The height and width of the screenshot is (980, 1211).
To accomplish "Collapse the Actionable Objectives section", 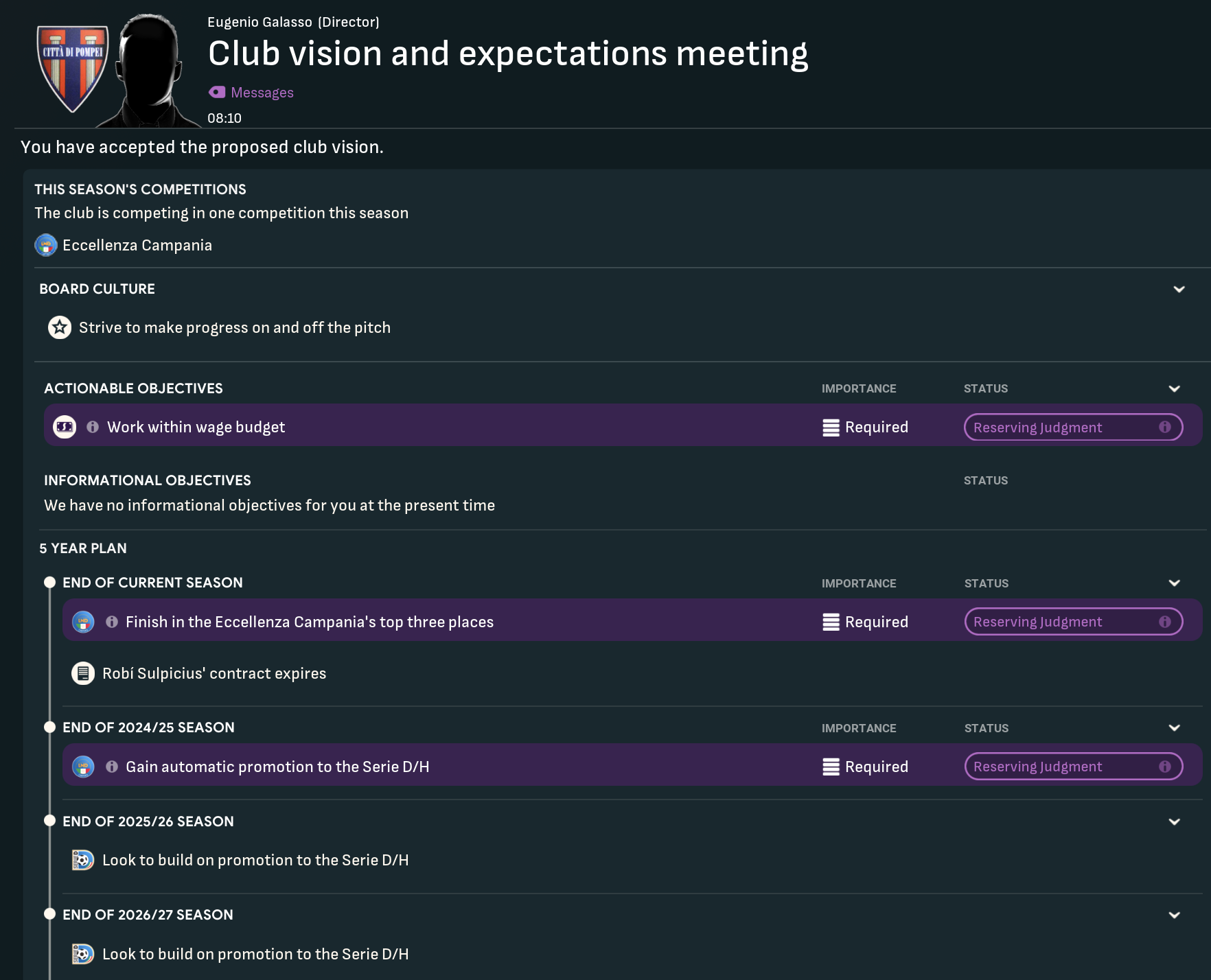I will (1174, 388).
